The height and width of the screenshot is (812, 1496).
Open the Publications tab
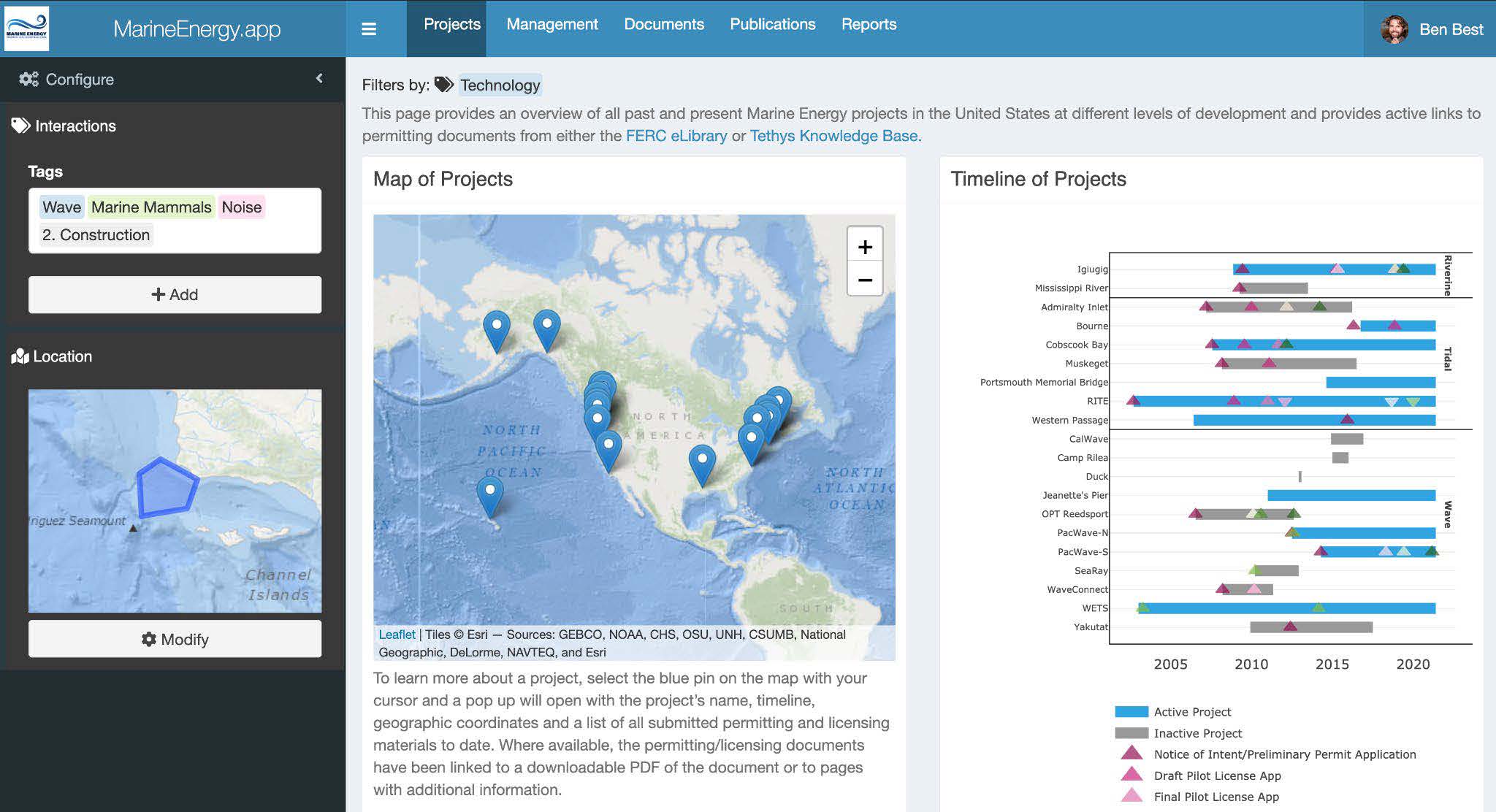(x=773, y=24)
